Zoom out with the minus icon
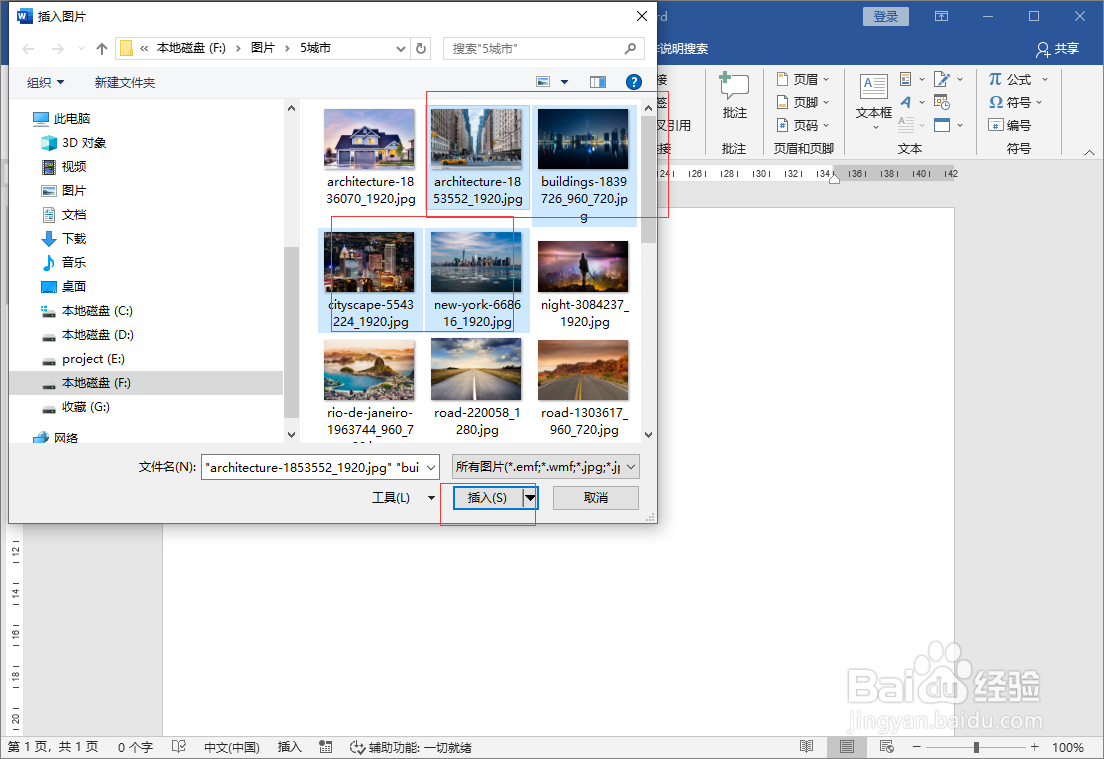The height and width of the screenshot is (759, 1104). tap(916, 747)
